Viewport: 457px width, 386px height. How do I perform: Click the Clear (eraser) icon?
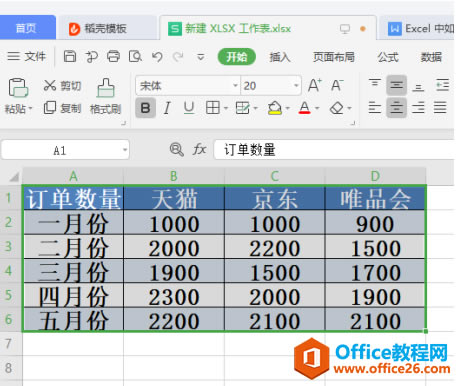[x=337, y=108]
